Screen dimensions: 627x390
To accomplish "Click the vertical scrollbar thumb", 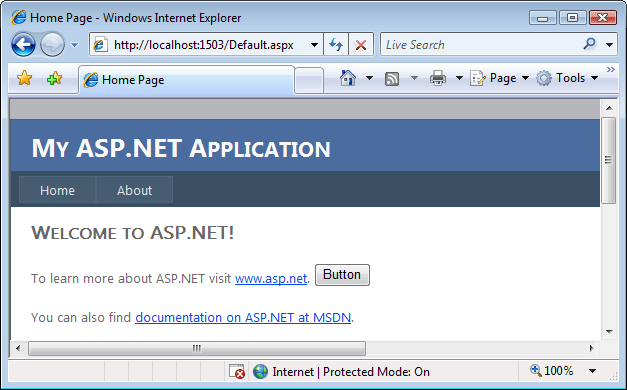I will (609, 160).
